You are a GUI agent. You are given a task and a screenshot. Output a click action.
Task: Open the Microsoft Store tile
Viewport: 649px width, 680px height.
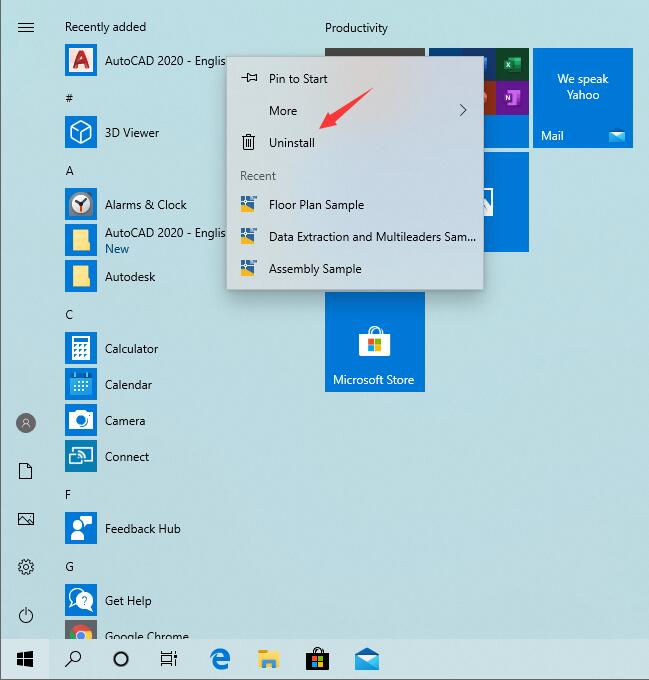(375, 342)
